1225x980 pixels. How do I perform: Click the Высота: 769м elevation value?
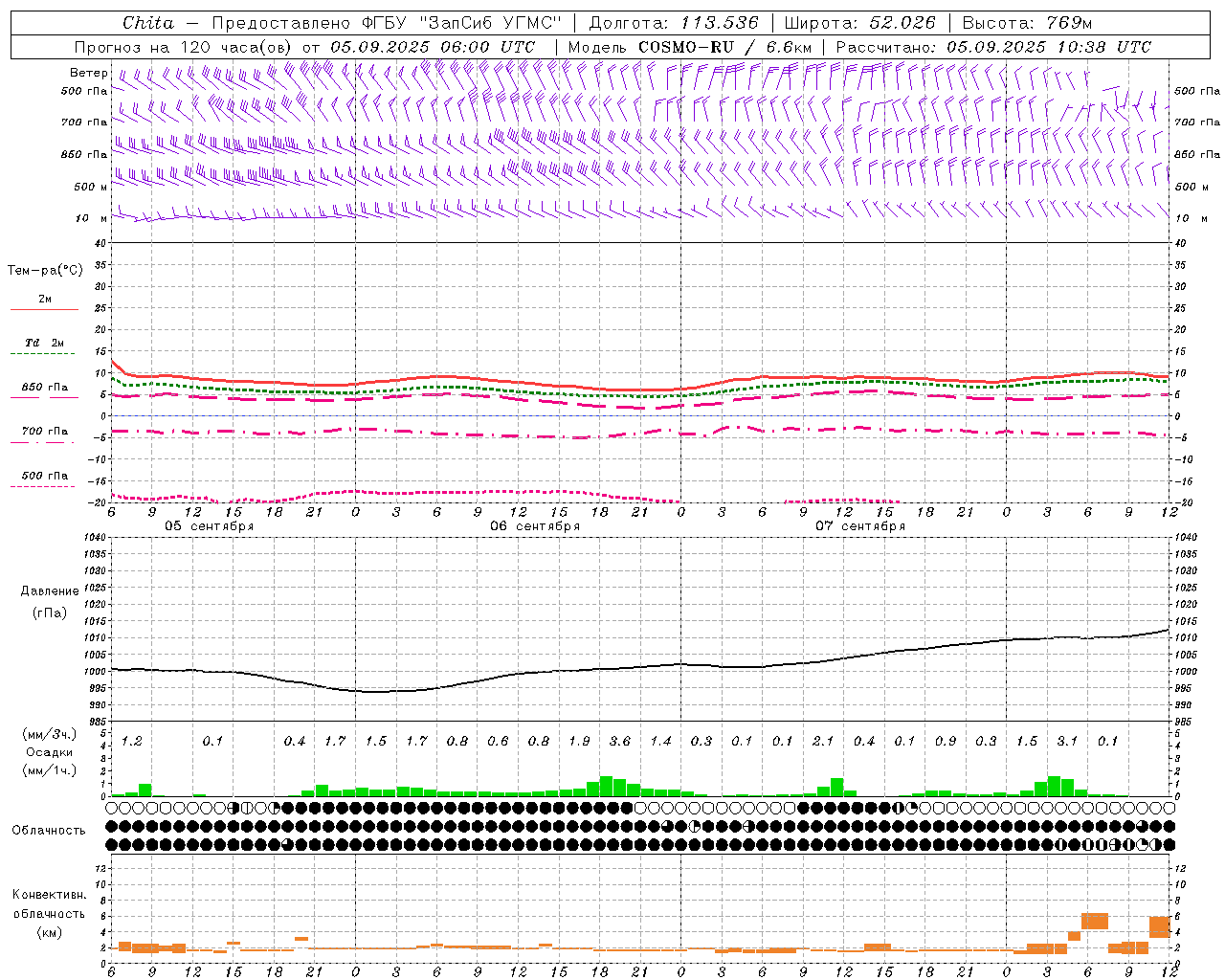coord(1027,23)
